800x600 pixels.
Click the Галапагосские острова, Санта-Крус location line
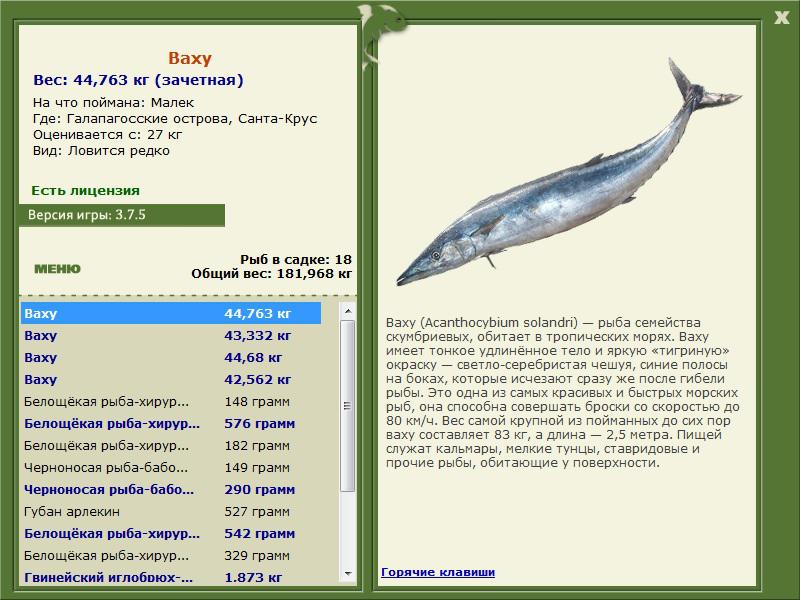(x=175, y=118)
